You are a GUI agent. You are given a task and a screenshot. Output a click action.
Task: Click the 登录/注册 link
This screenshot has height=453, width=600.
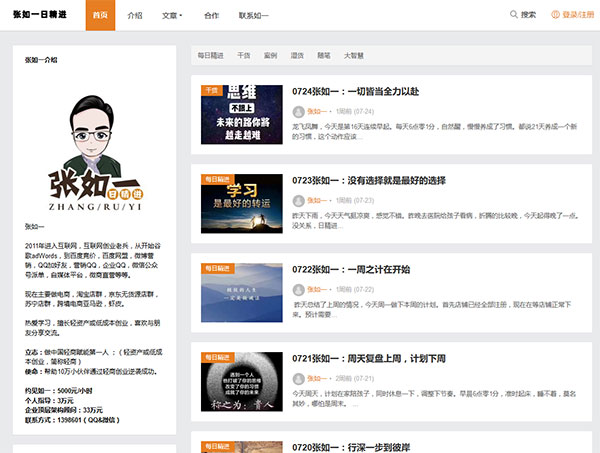578,15
